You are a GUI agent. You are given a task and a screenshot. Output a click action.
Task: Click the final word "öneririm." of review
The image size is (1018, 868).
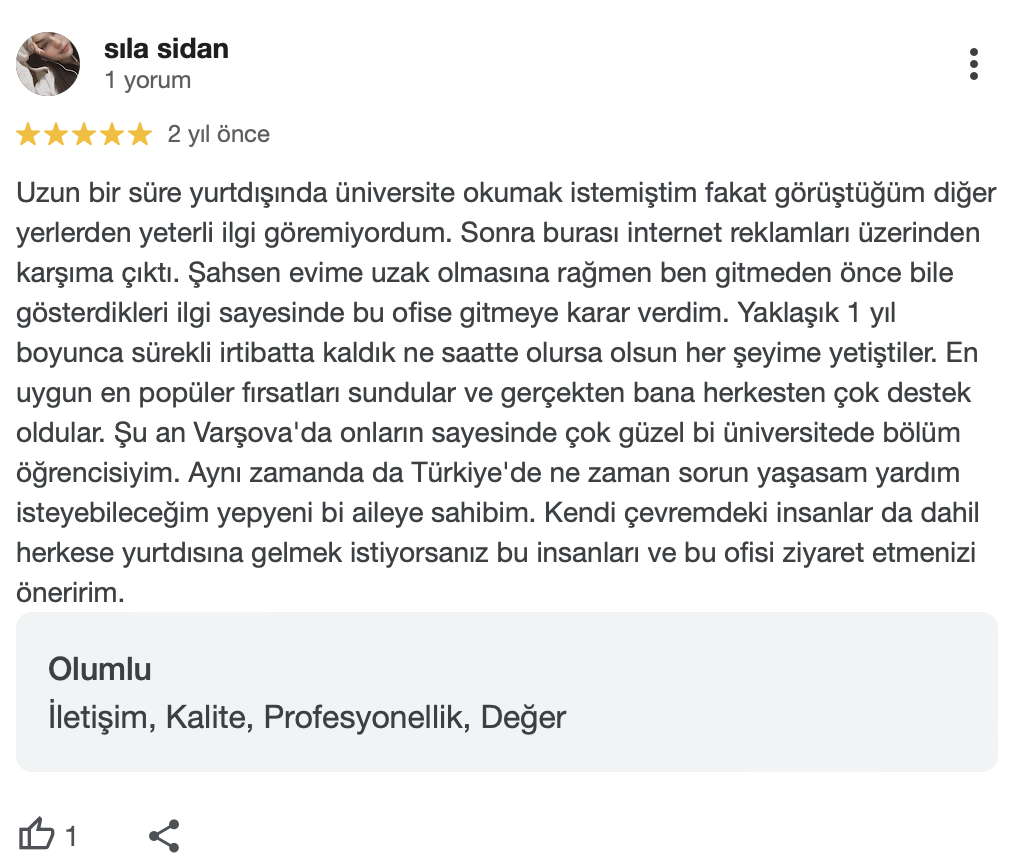point(70,592)
